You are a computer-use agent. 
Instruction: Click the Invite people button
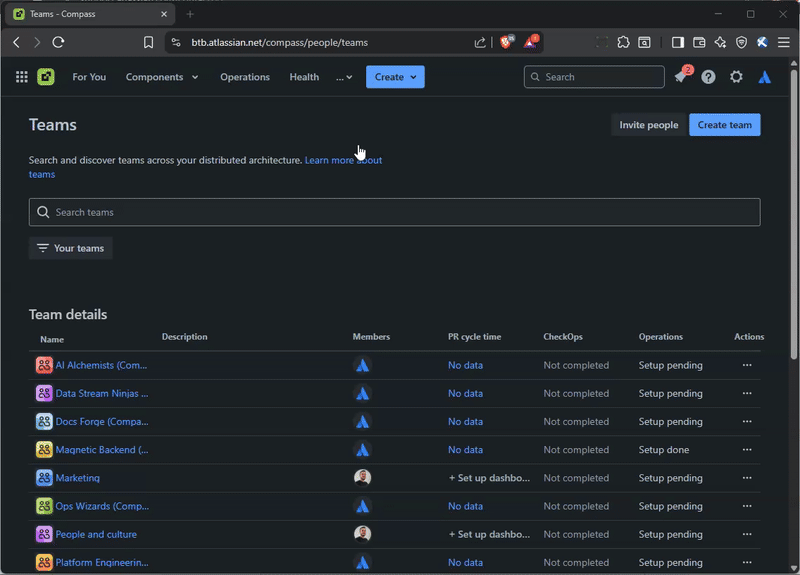click(648, 125)
